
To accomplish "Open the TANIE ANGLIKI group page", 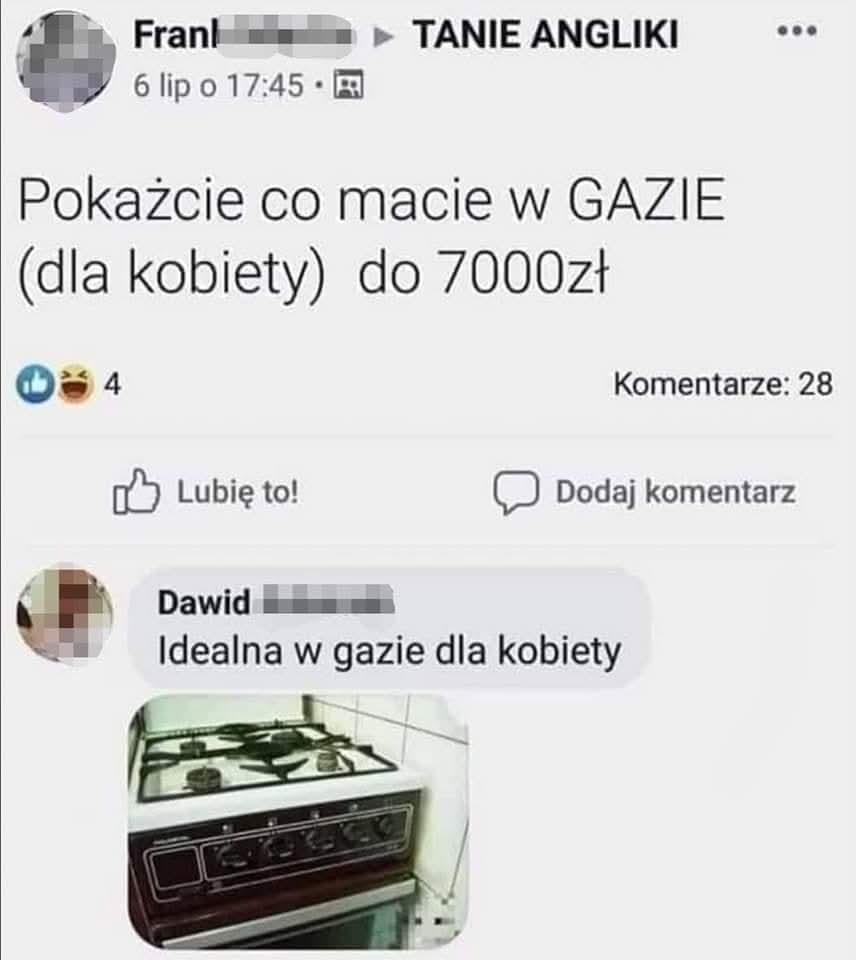I will click(546, 34).
